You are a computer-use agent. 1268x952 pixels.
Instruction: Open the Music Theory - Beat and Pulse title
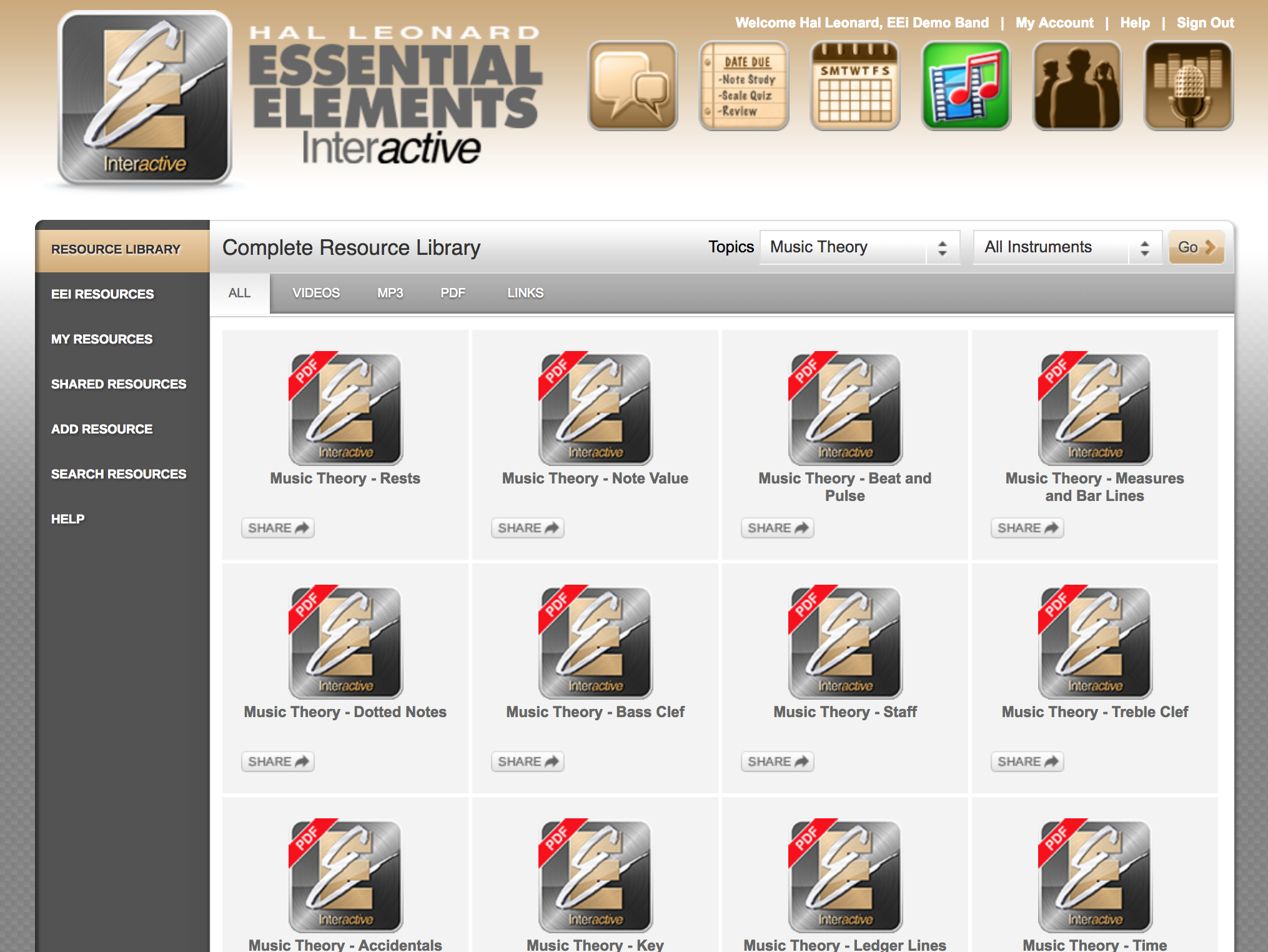845,487
